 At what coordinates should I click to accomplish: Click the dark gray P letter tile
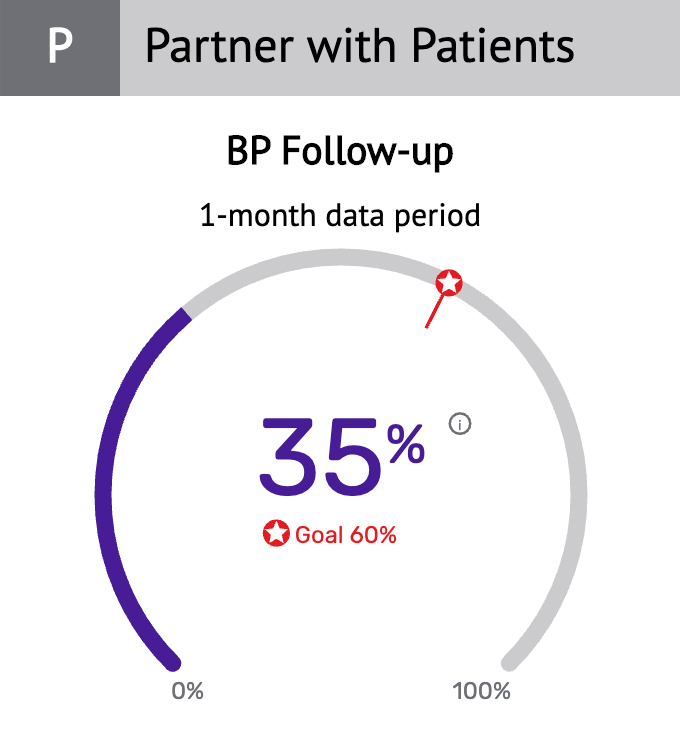[x=60, y=48]
